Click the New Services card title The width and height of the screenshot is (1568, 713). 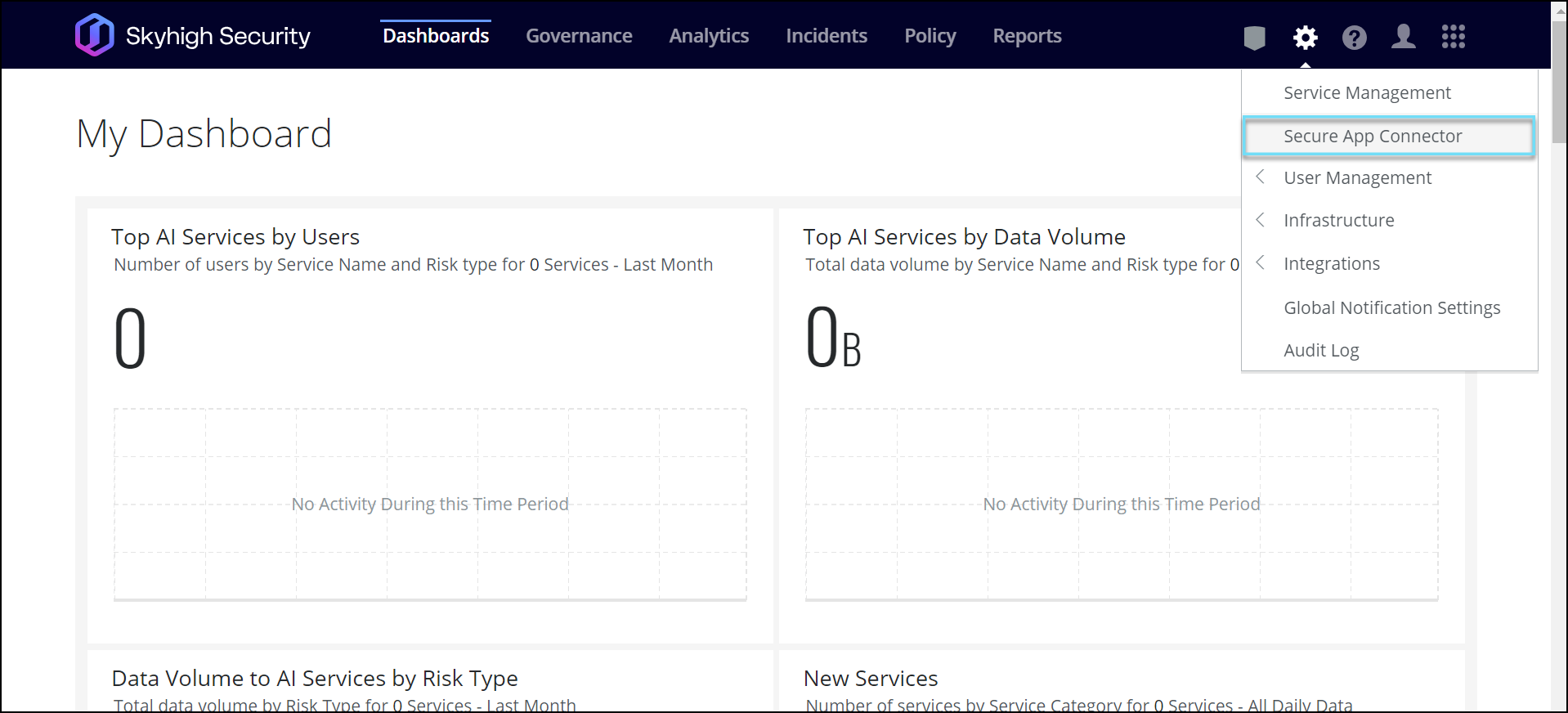871,679
